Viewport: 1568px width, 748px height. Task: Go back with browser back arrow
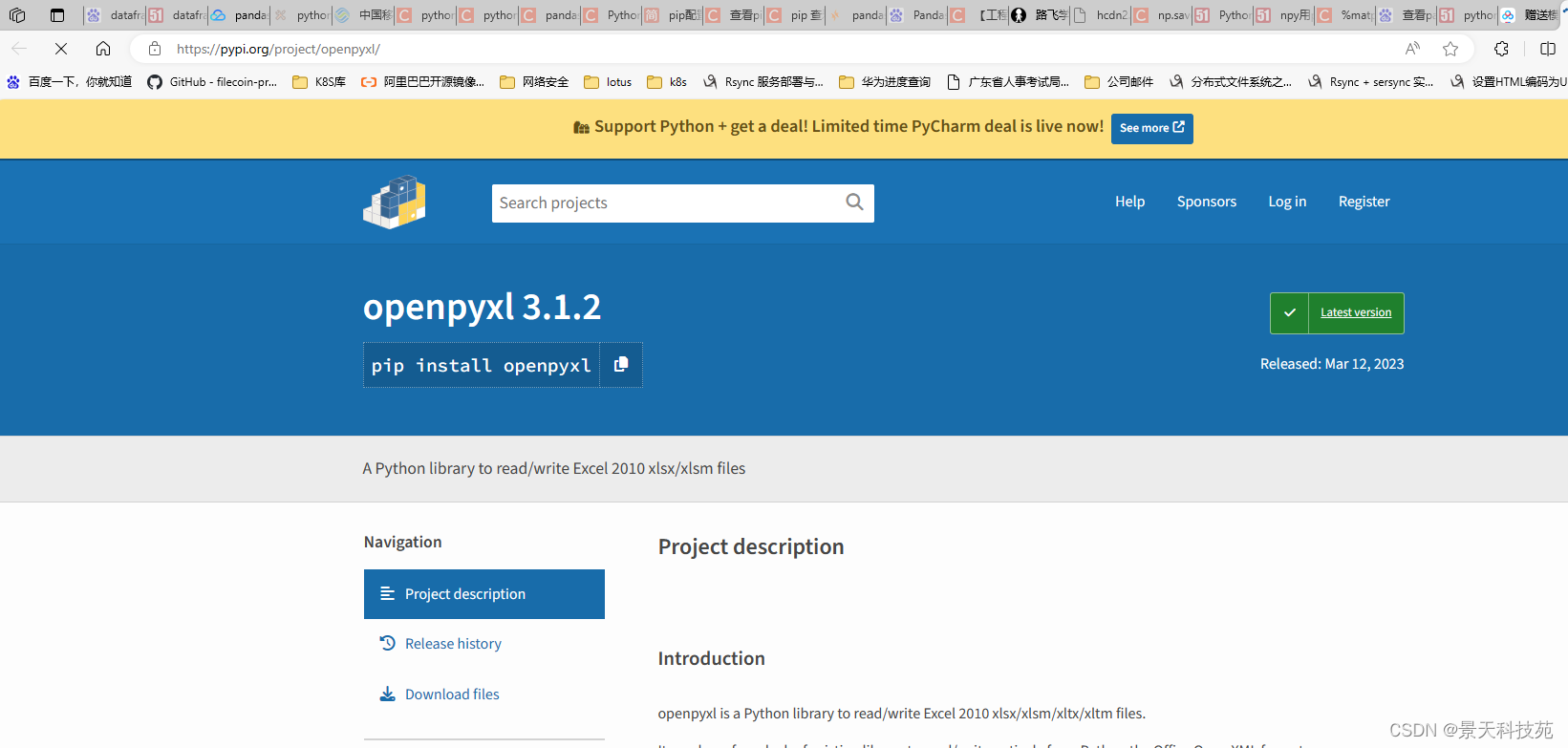[x=19, y=49]
